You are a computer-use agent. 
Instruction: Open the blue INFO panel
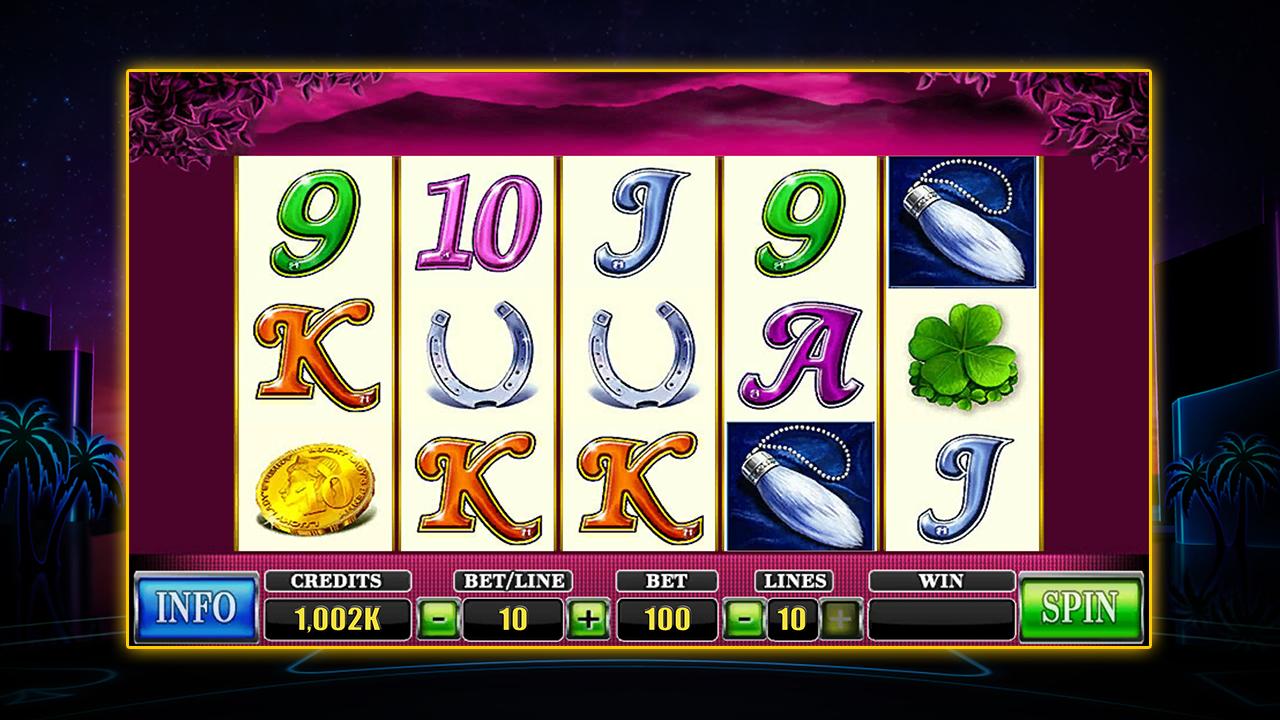tap(196, 607)
